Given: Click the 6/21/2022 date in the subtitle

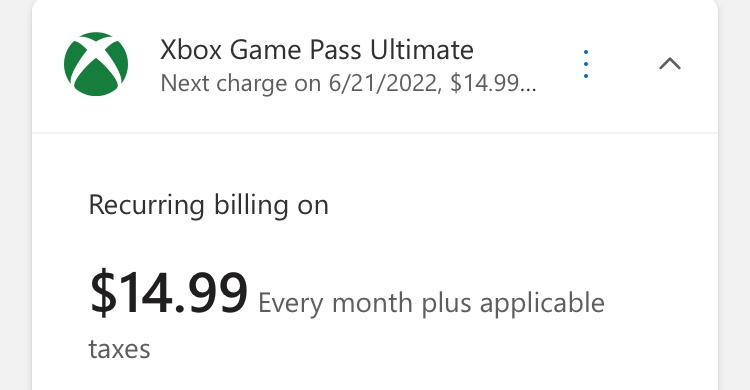Looking at the screenshot, I should (x=382, y=84).
